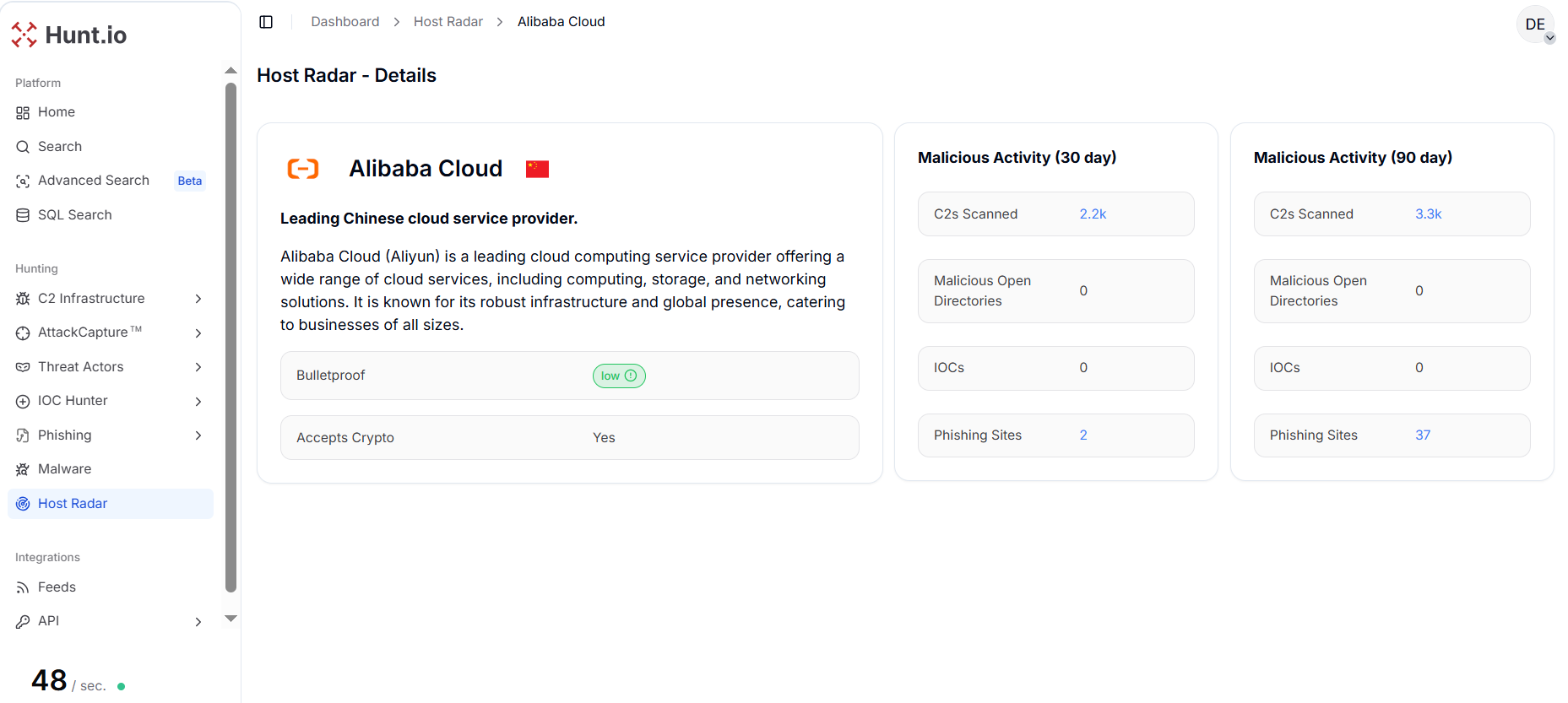Click the Alibaba Cloud logo icon

(303, 169)
